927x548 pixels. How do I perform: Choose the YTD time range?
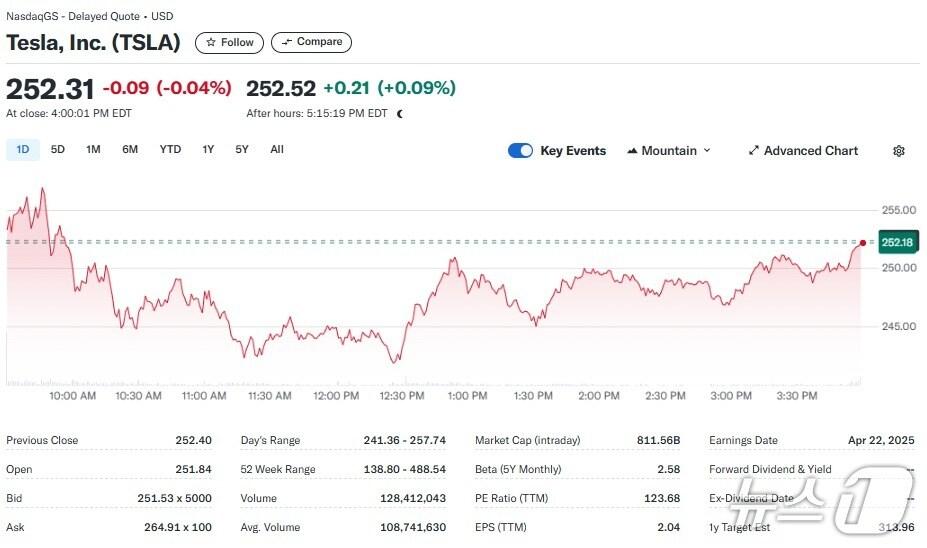click(x=170, y=150)
